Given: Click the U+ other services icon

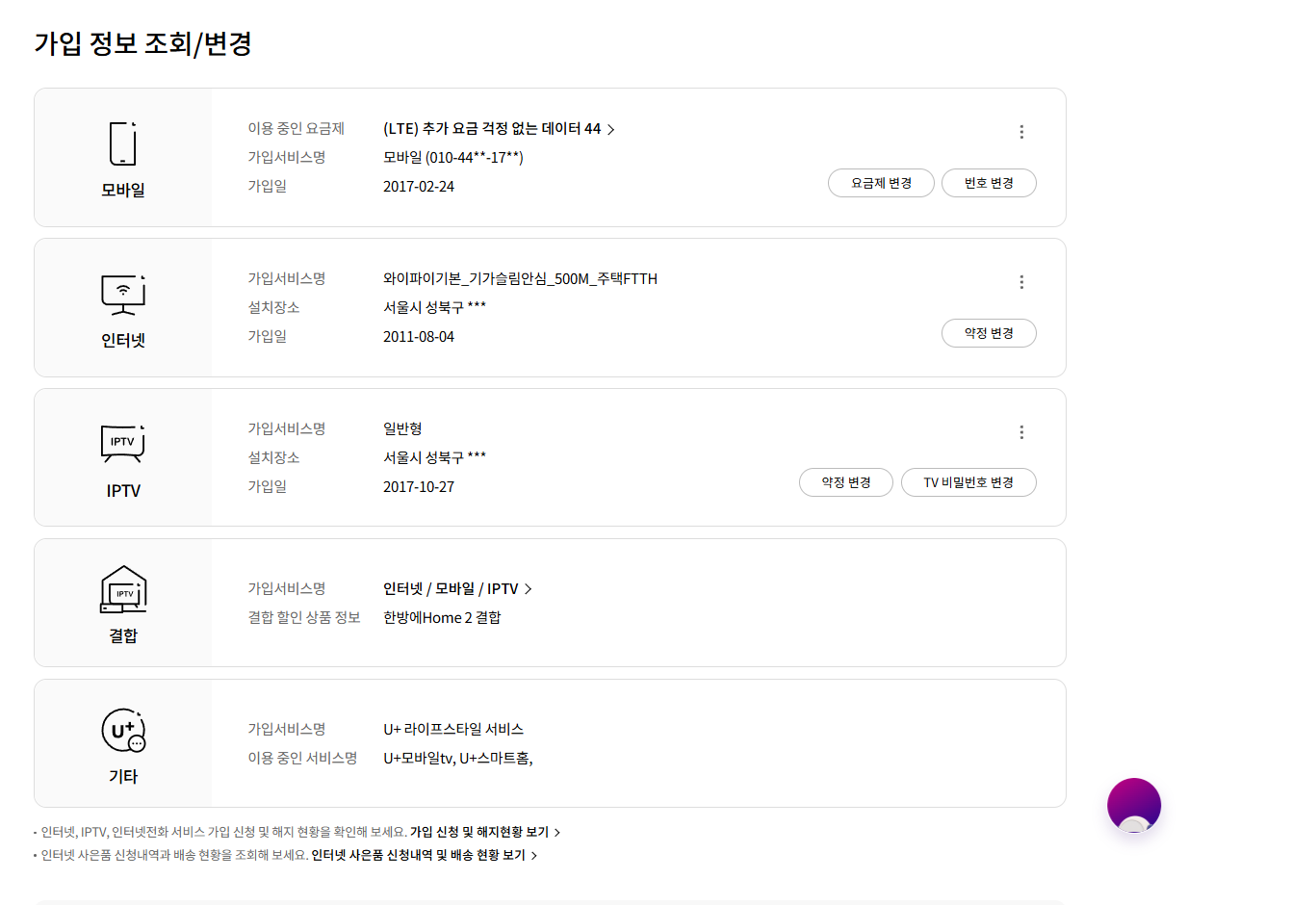Looking at the screenshot, I should (x=123, y=731).
